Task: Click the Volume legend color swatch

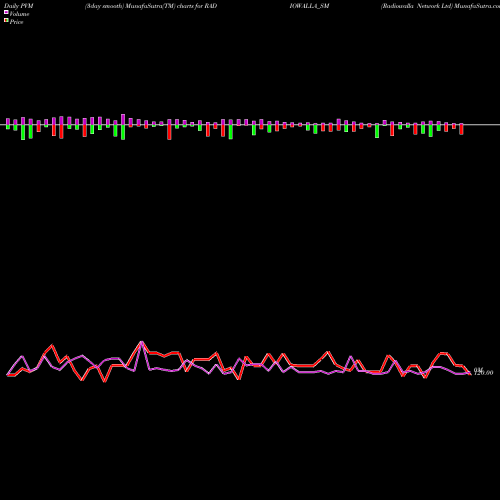Action: point(6,13)
